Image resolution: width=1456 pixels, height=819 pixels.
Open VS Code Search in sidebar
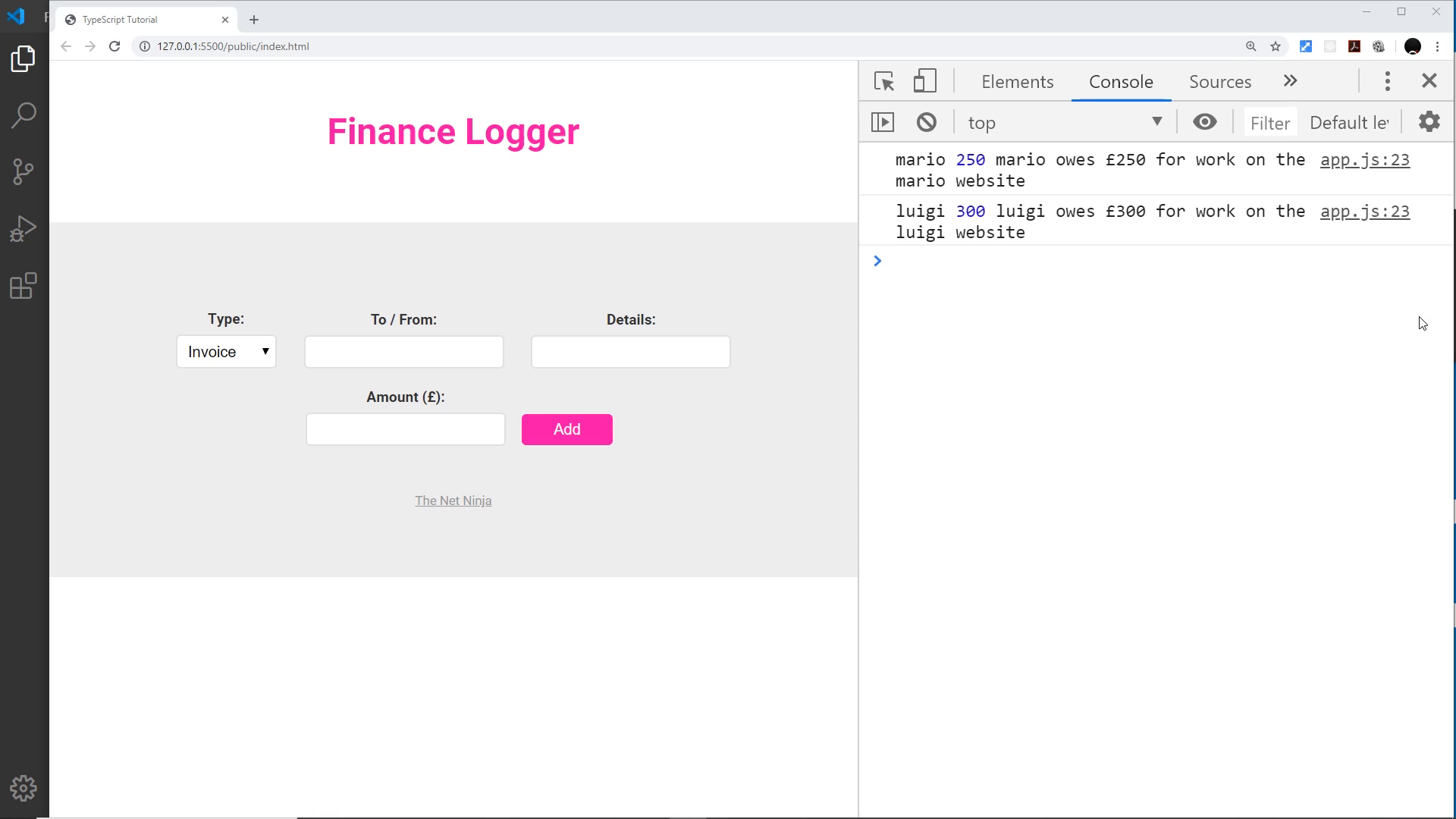point(24,115)
